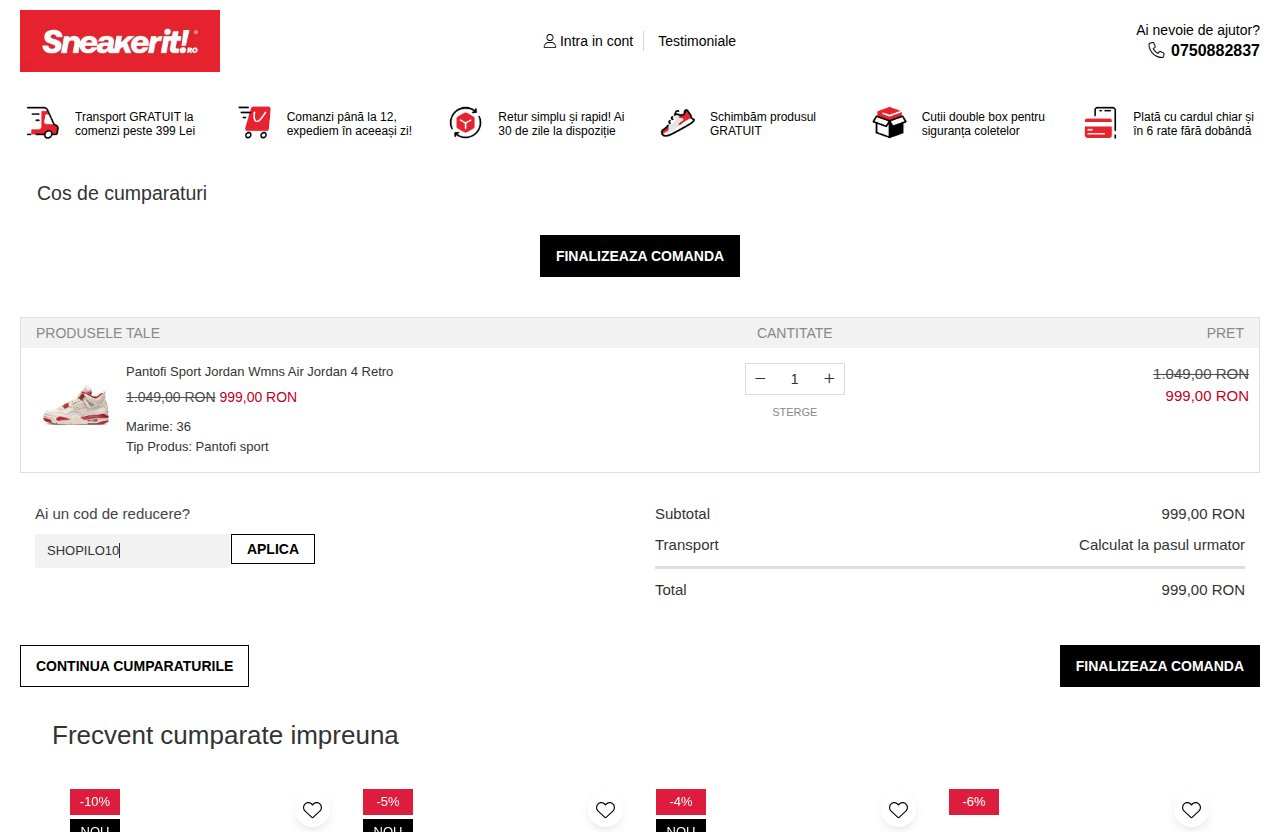
Task: Click Total value 999,00 RON
Action: pyautogui.click(x=1203, y=590)
